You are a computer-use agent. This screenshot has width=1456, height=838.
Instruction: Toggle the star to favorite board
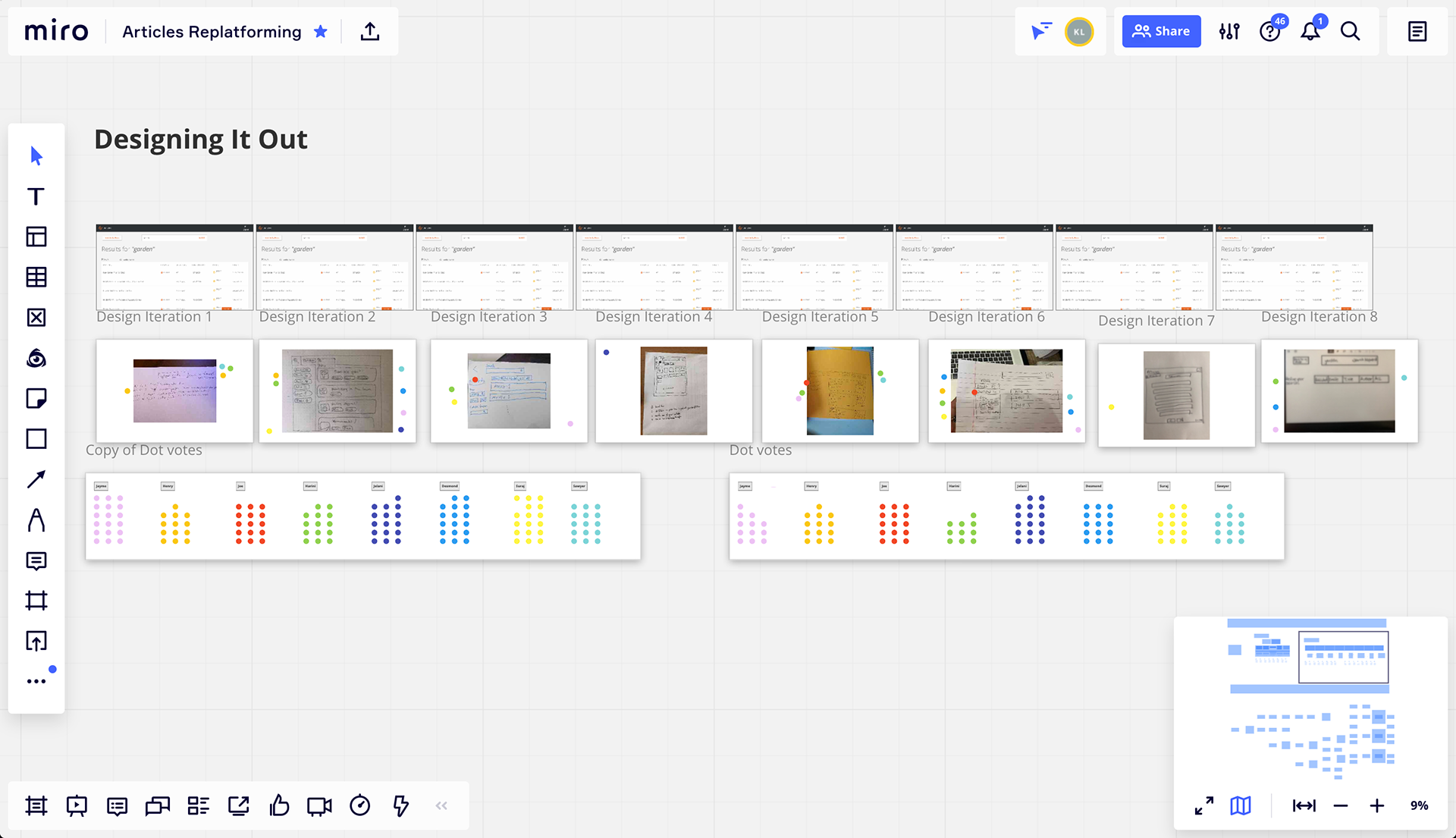pos(321,32)
